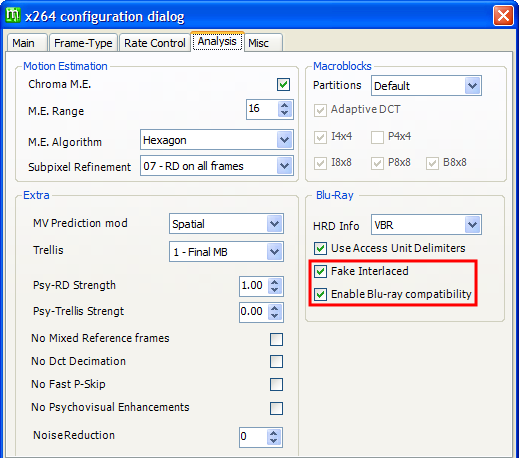
Task: Toggle the P4x4 checkbox
Action: 377,137
